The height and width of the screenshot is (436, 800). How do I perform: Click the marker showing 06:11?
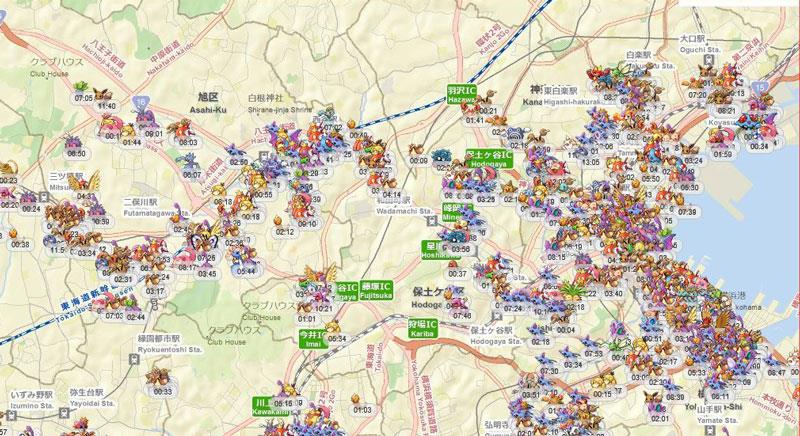point(719,390)
